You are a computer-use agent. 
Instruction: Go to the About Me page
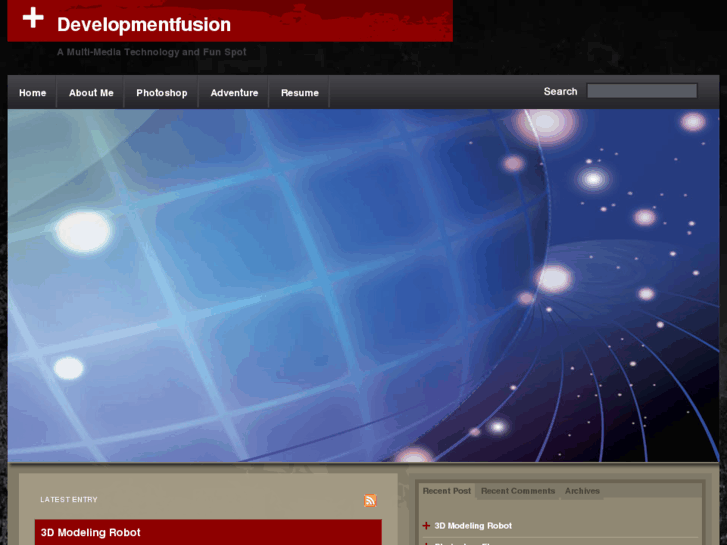(91, 93)
